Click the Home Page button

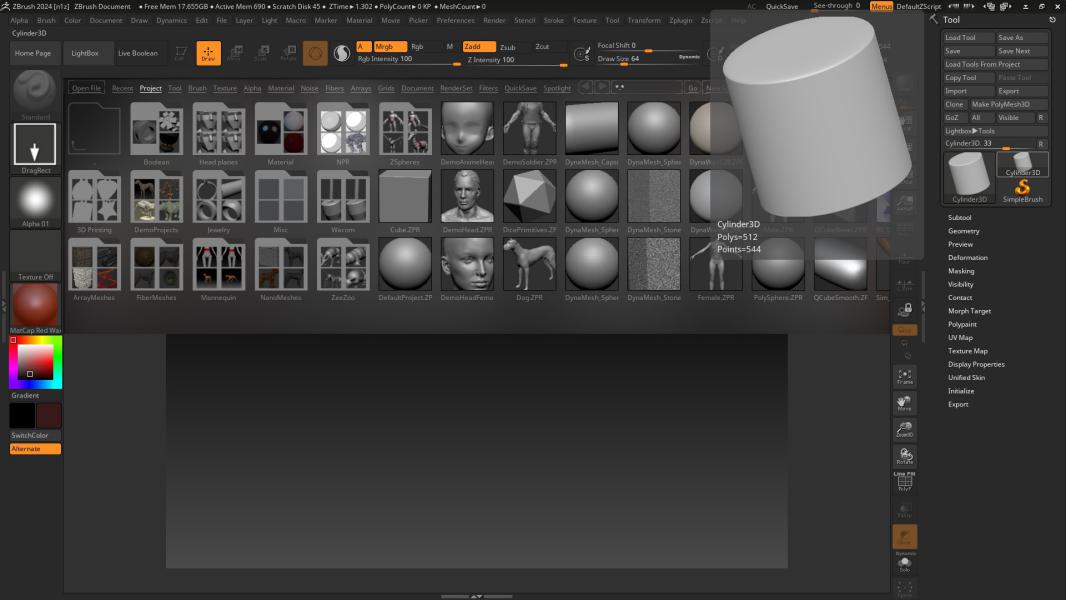pos(33,53)
